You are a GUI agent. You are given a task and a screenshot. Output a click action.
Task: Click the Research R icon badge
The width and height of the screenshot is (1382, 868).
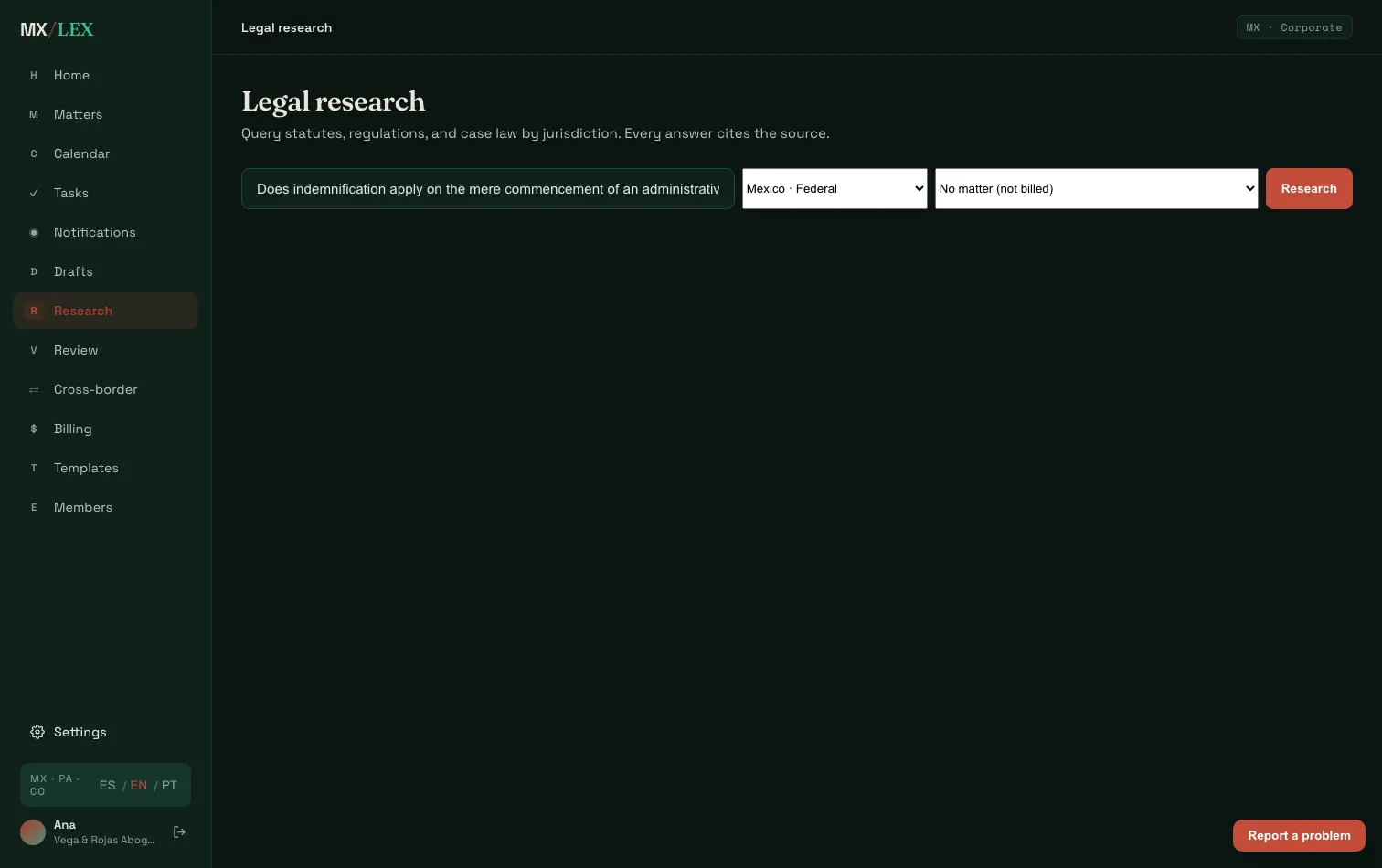point(34,311)
